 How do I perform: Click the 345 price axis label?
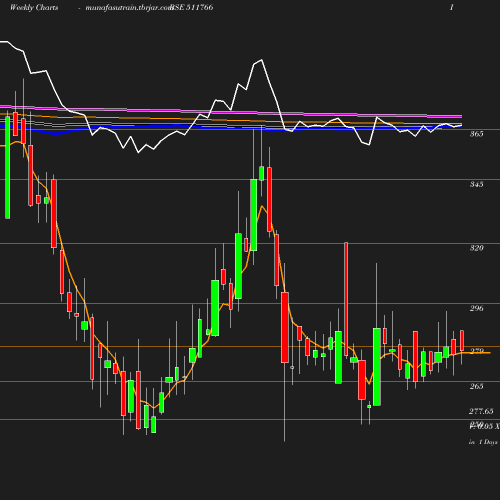click(476, 184)
